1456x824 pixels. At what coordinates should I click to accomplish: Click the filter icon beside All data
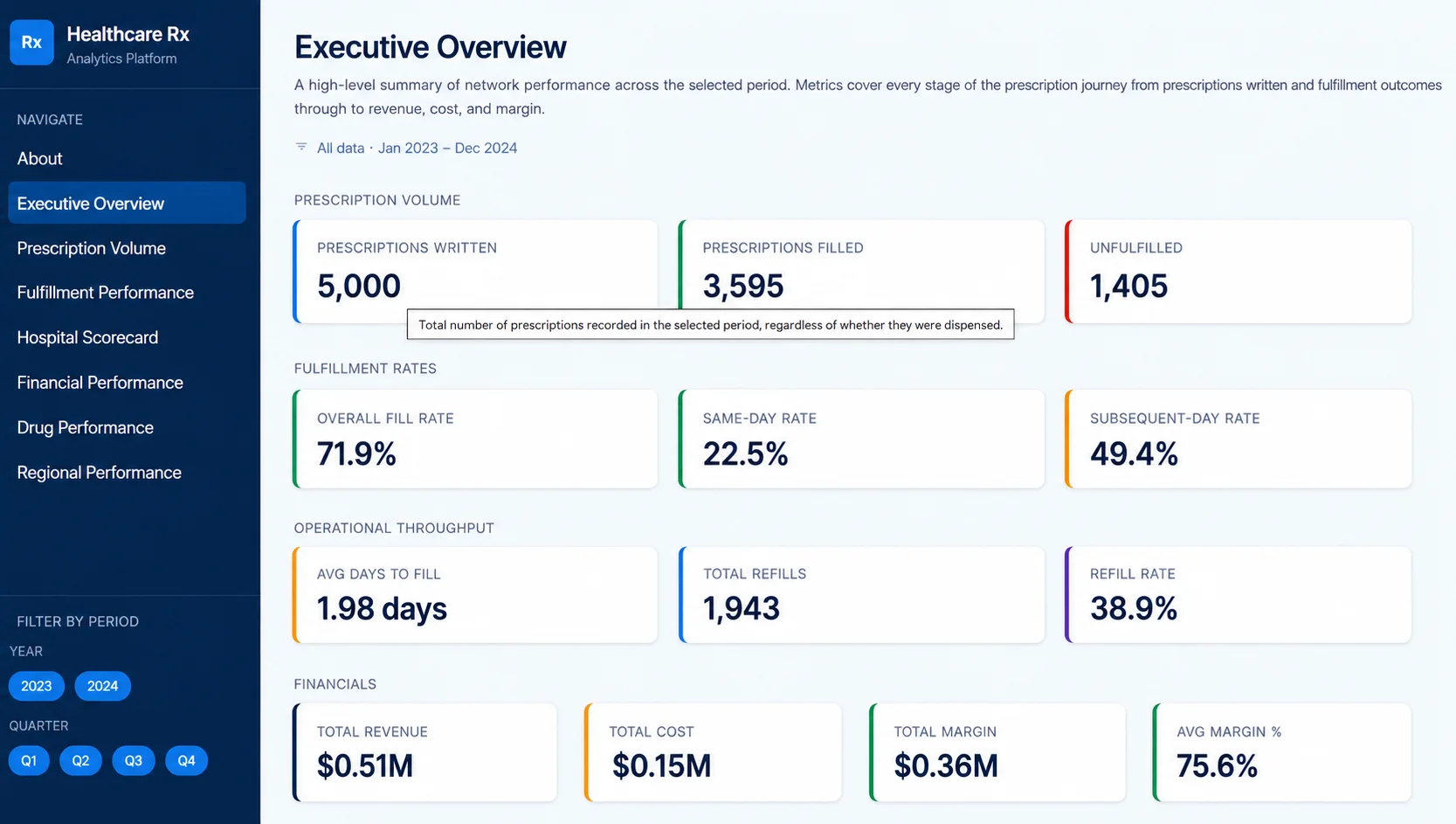tap(301, 147)
